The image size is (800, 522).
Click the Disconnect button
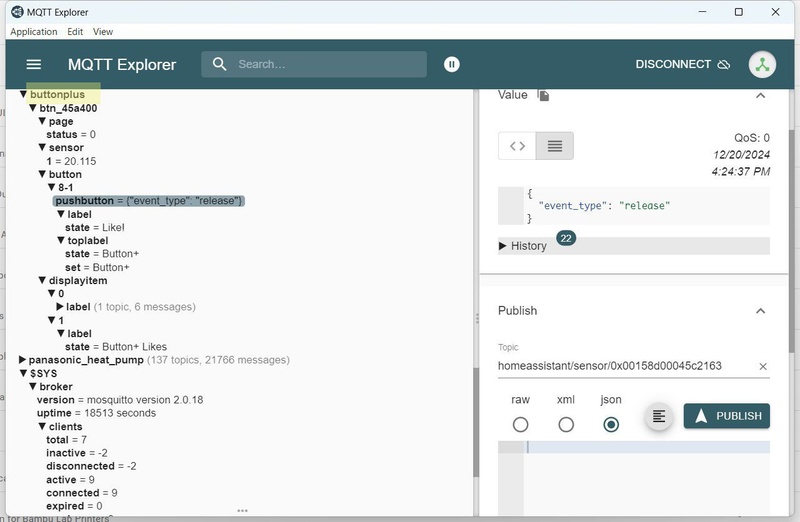682,64
